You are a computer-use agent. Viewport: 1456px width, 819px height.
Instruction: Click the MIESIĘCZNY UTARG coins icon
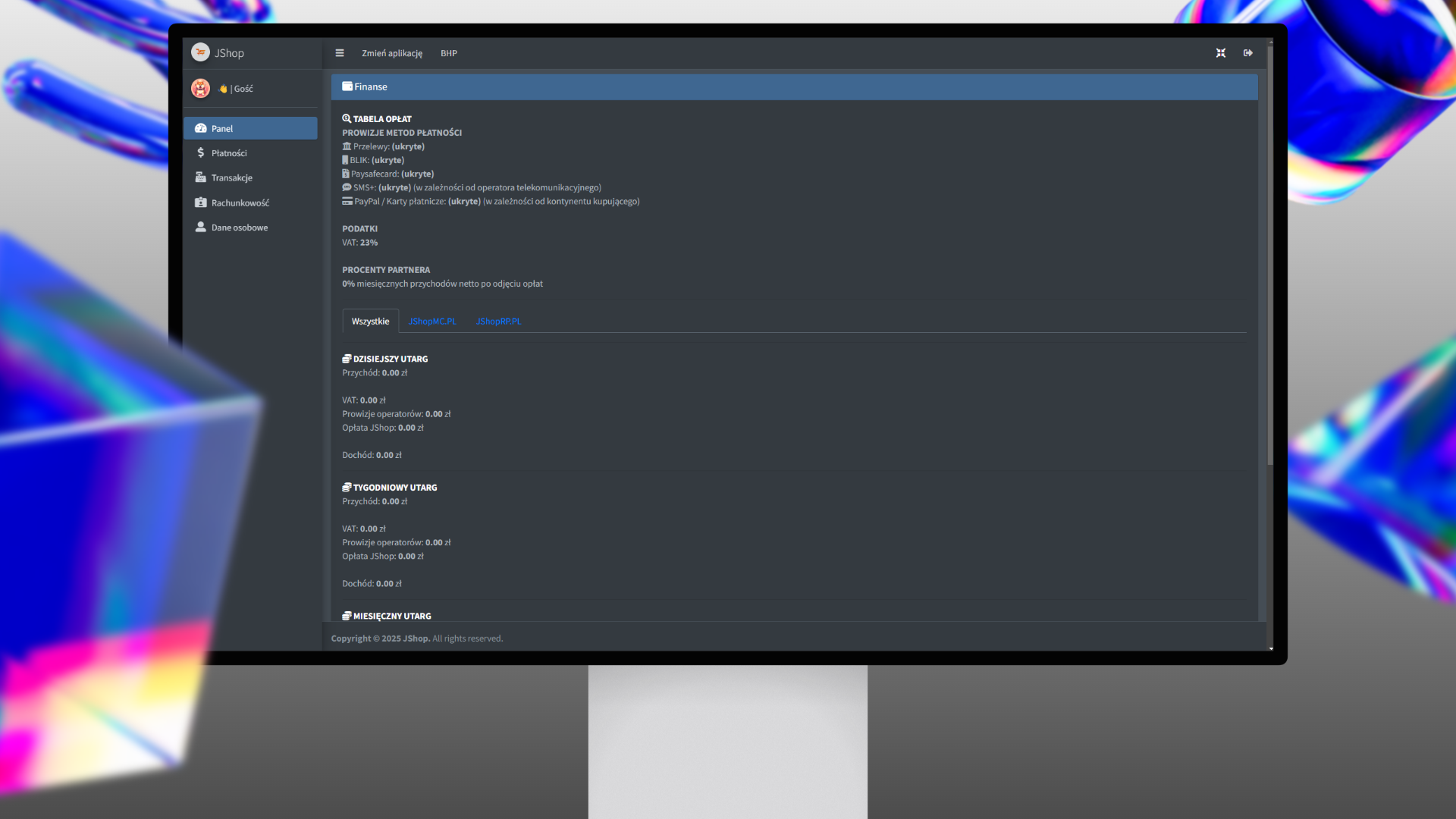tap(347, 616)
